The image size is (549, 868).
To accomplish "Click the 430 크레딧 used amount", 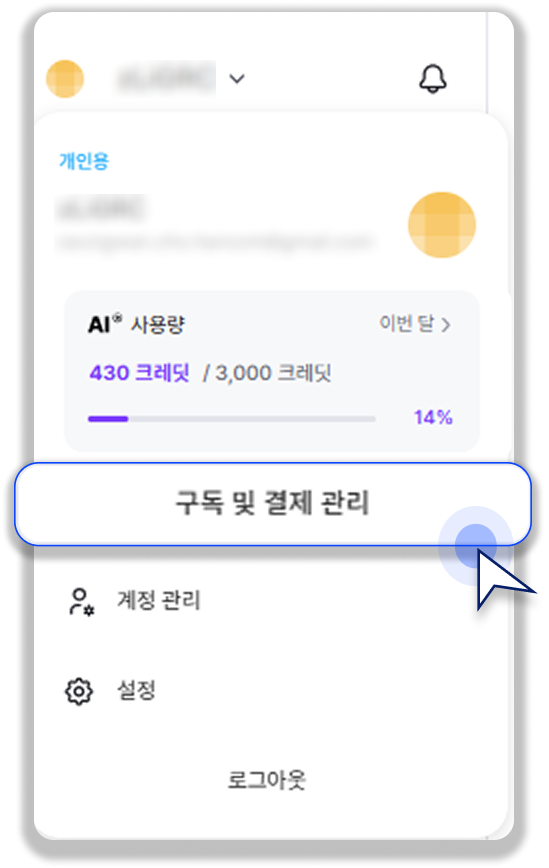I will (139, 373).
